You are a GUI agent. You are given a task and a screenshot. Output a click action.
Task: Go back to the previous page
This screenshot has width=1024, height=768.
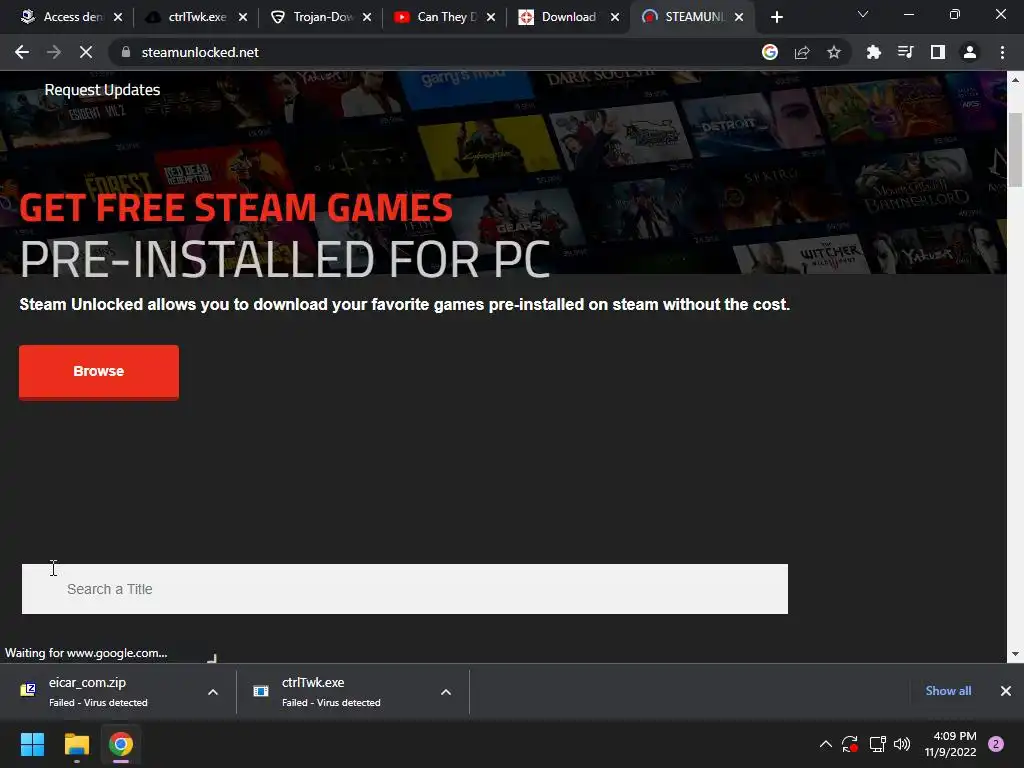[x=22, y=52]
